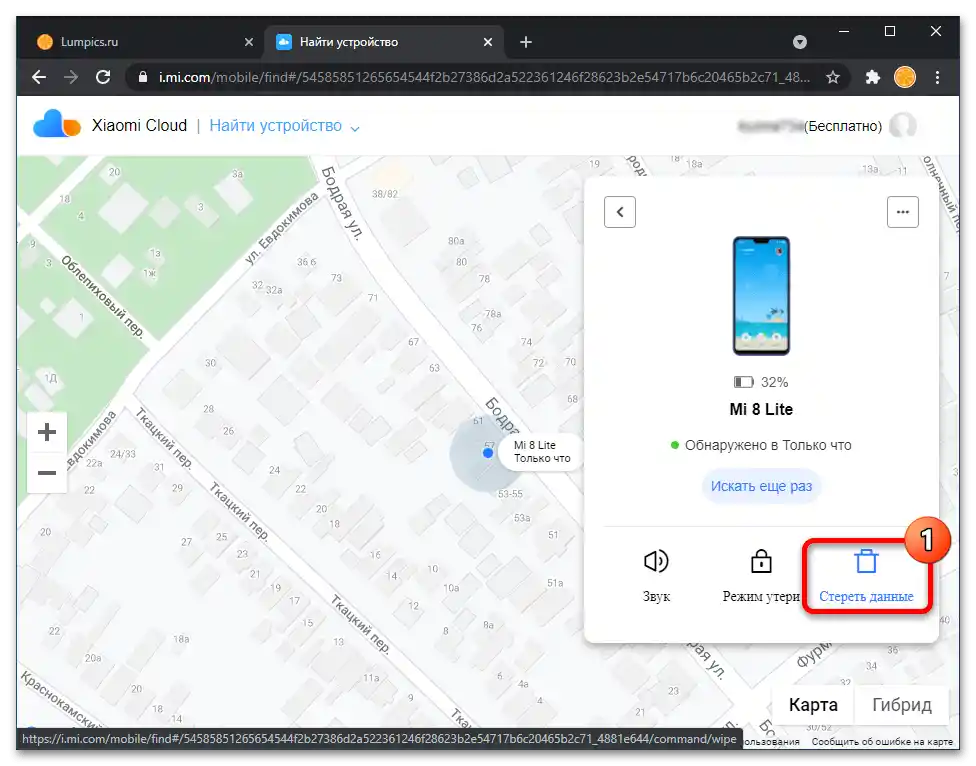Screen dimensions: 976x766
Task: Click the user avatar in header
Action: pos(903,126)
